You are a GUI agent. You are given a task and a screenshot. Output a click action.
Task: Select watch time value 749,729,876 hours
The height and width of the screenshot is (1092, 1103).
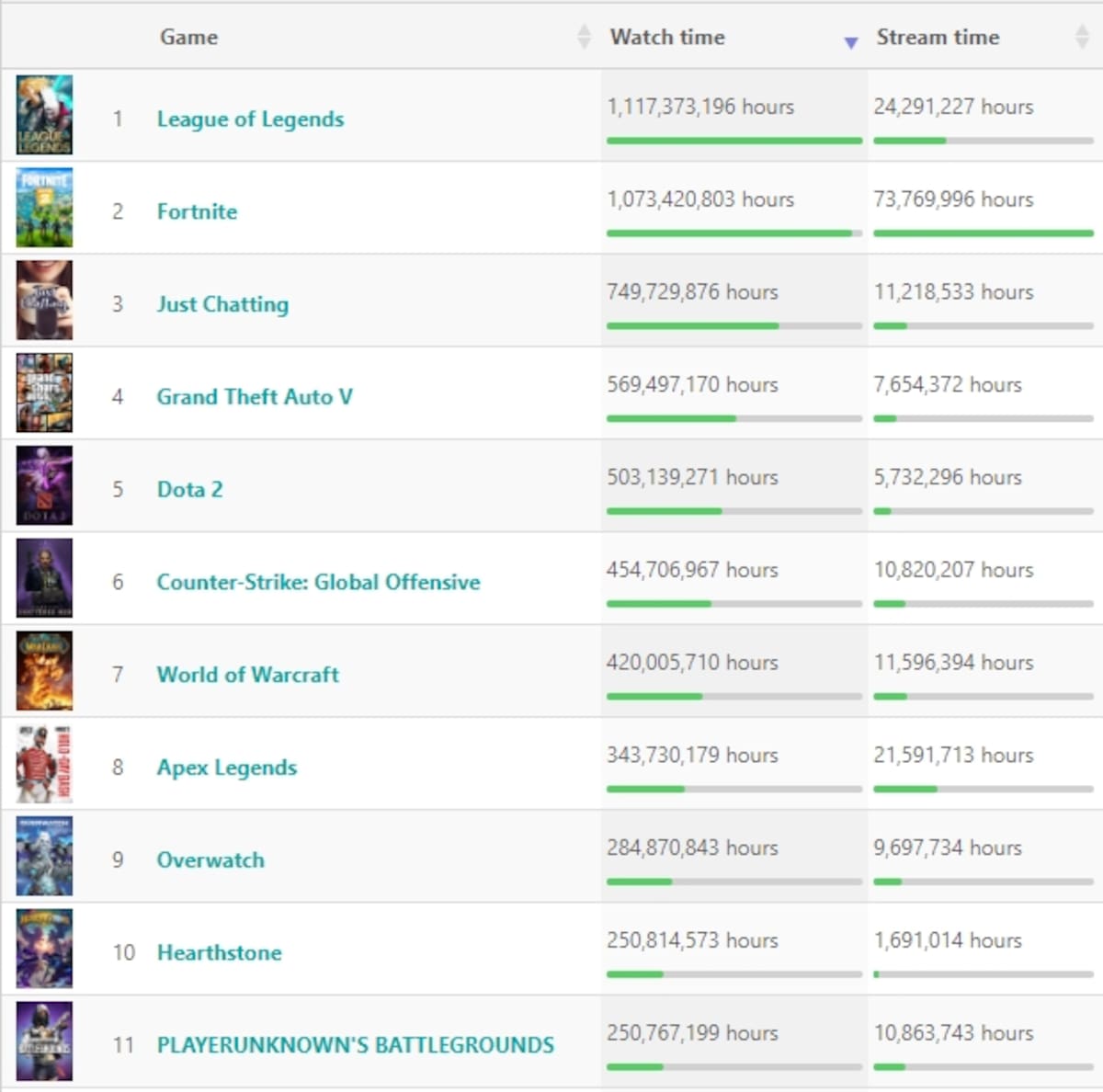pos(692,292)
